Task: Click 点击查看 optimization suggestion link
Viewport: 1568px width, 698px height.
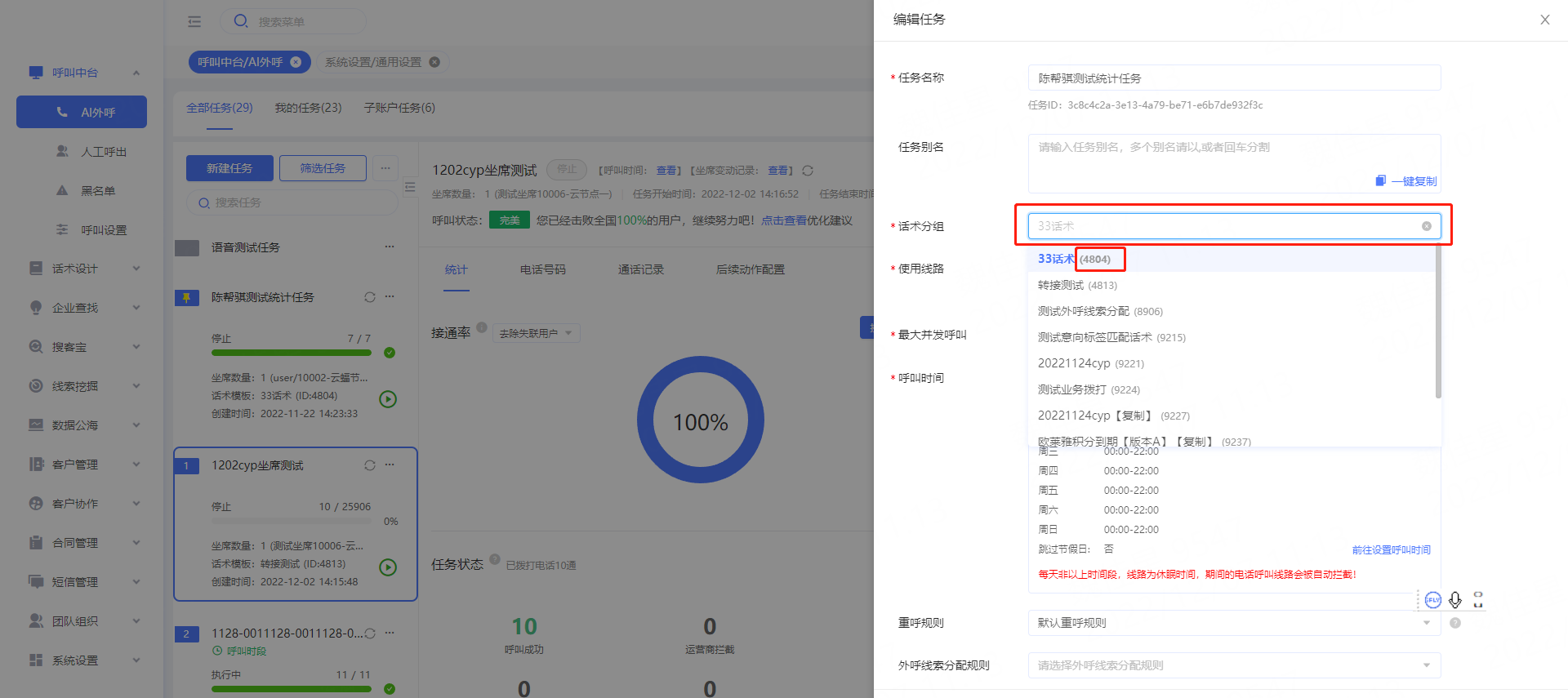Action: 784,220
